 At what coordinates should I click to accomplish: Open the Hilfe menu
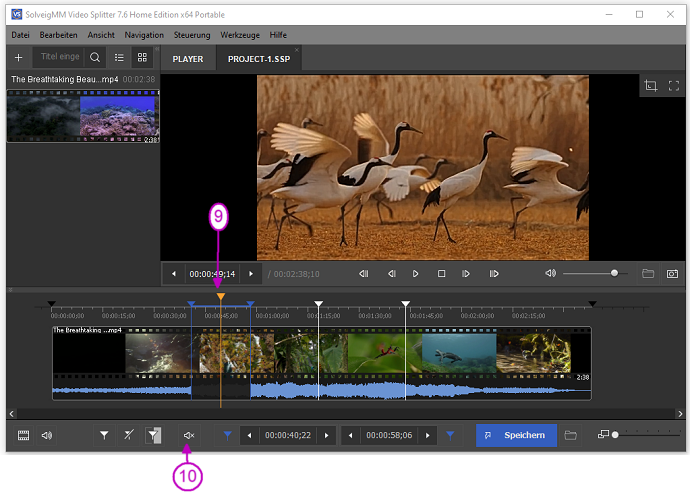(278, 35)
